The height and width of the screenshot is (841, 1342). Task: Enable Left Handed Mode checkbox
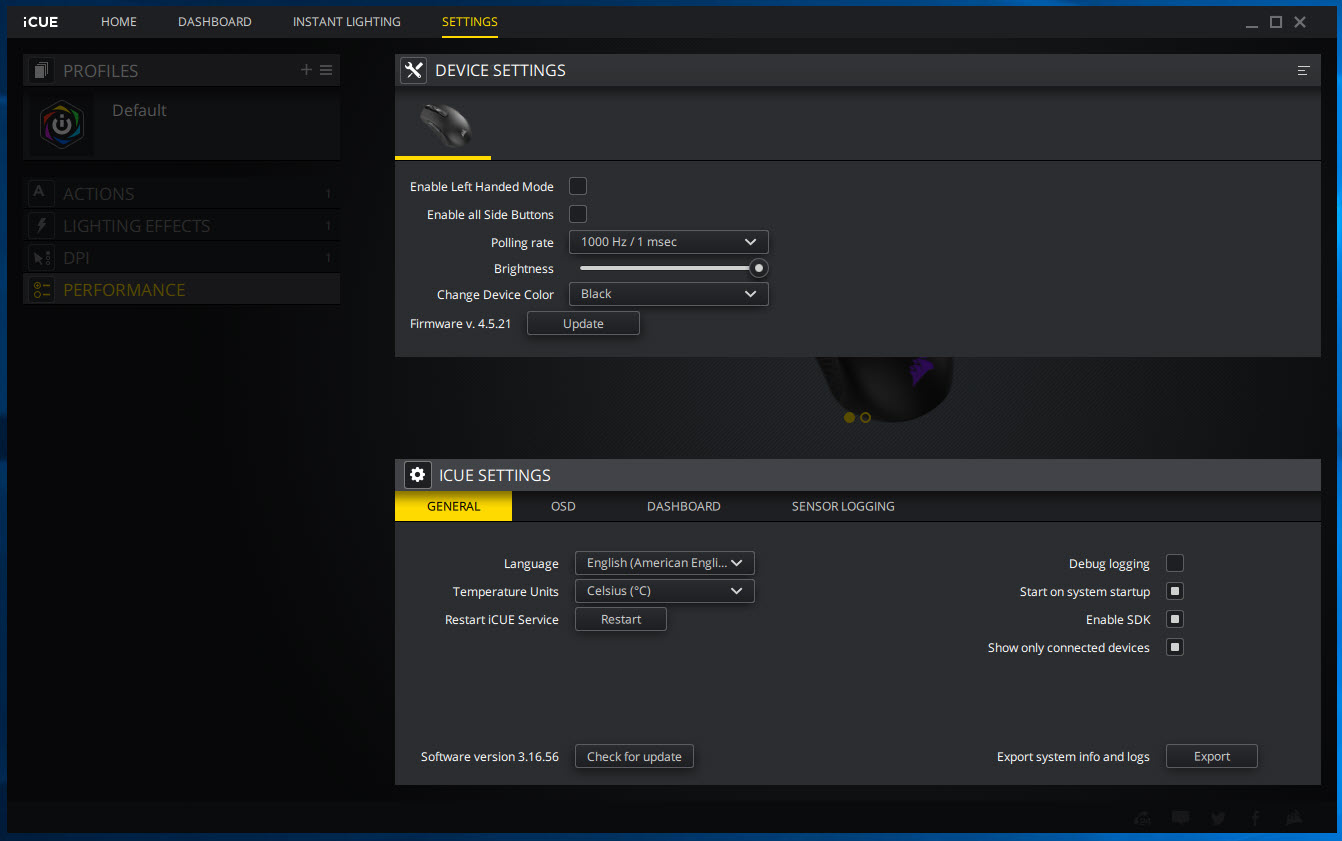578,186
